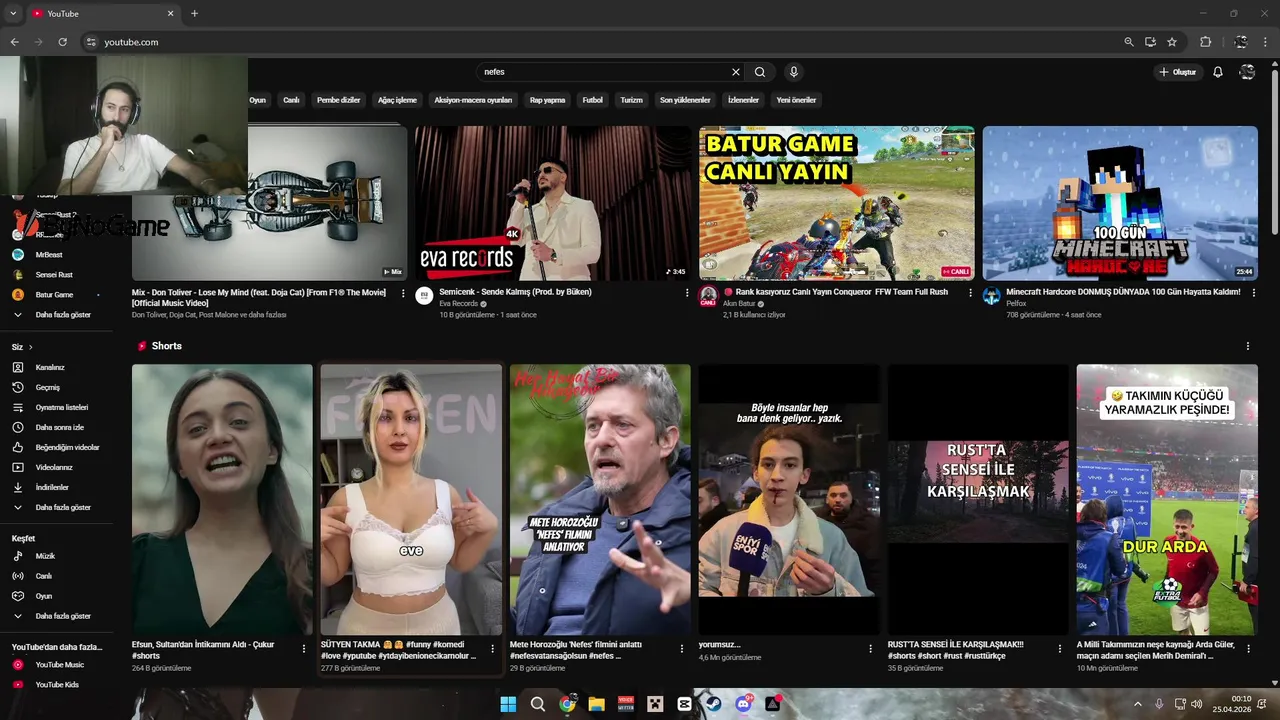Open Discord from the taskbar

coord(743,704)
